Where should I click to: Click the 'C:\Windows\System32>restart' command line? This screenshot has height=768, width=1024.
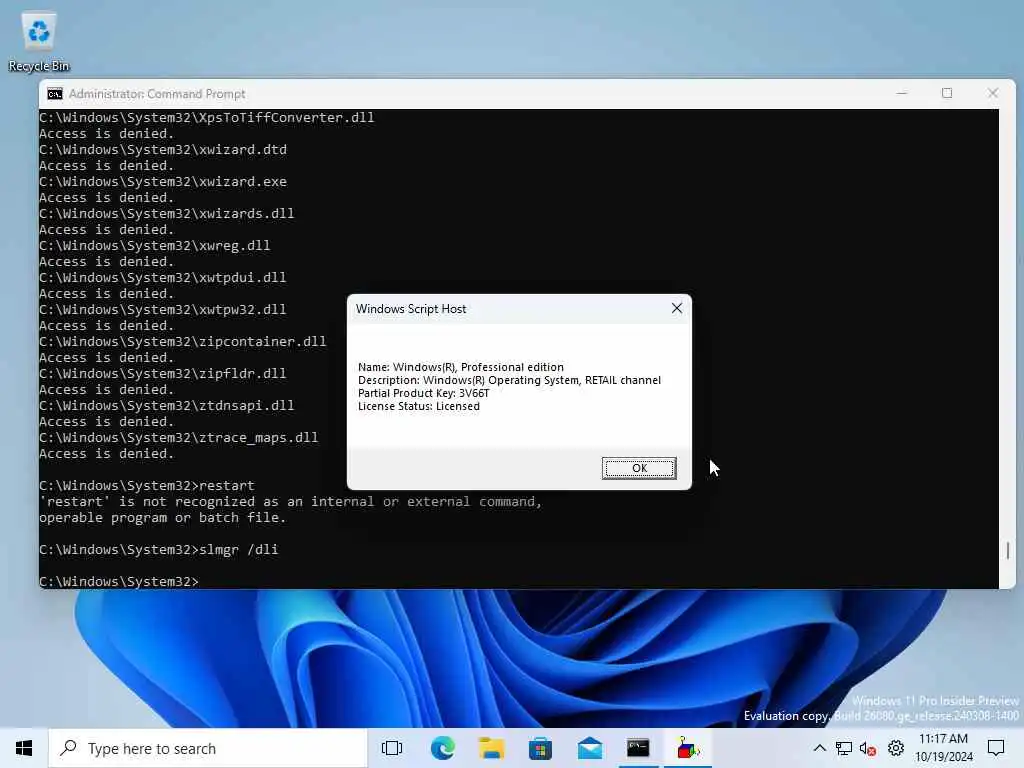pyautogui.click(x=147, y=486)
